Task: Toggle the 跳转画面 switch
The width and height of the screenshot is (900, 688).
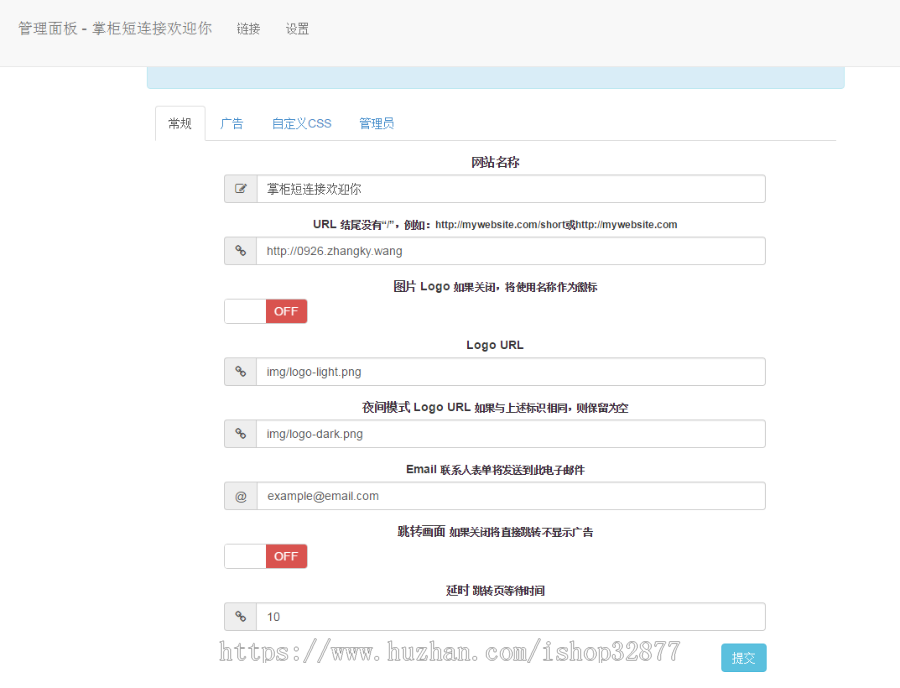Action: point(266,556)
